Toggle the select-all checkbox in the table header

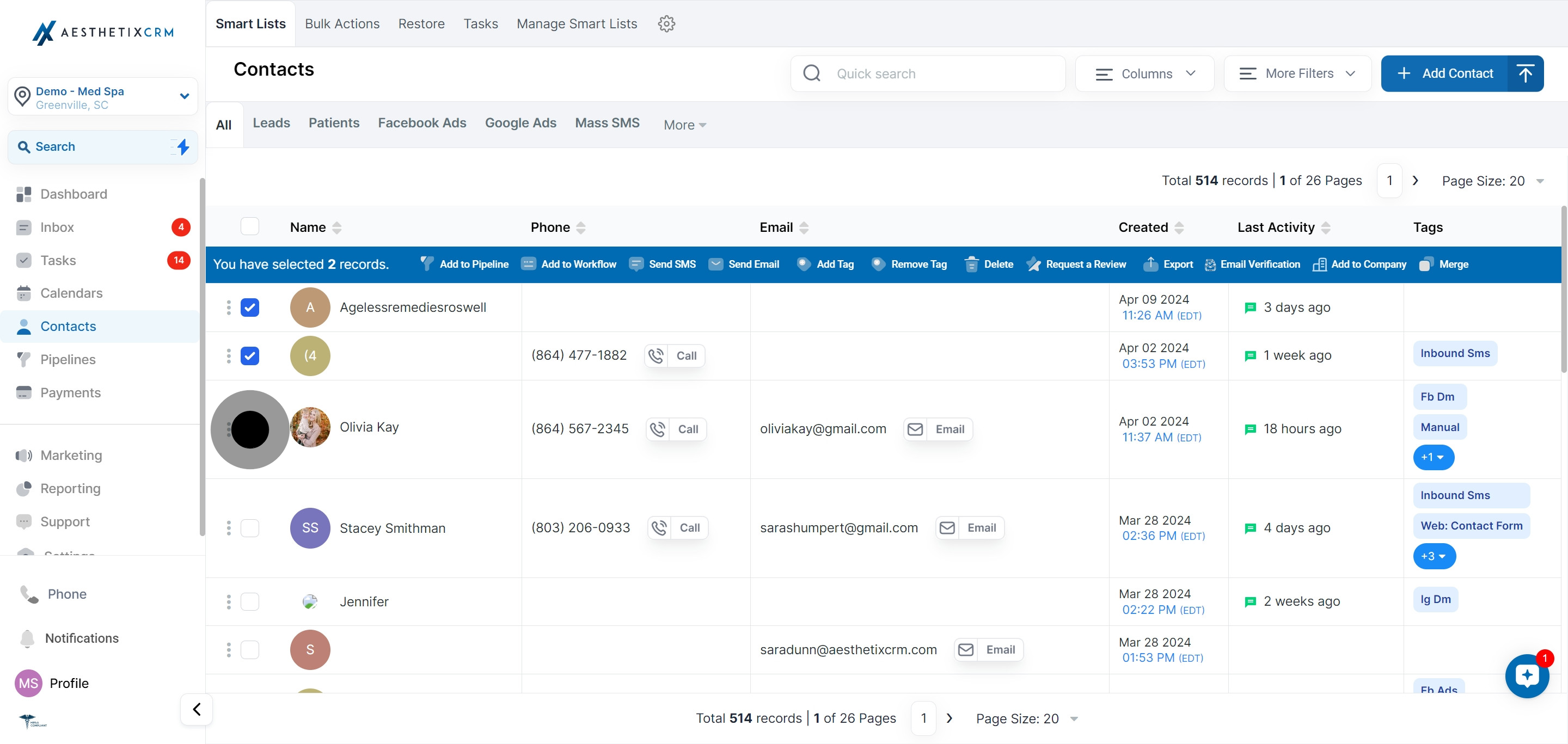[x=249, y=226]
